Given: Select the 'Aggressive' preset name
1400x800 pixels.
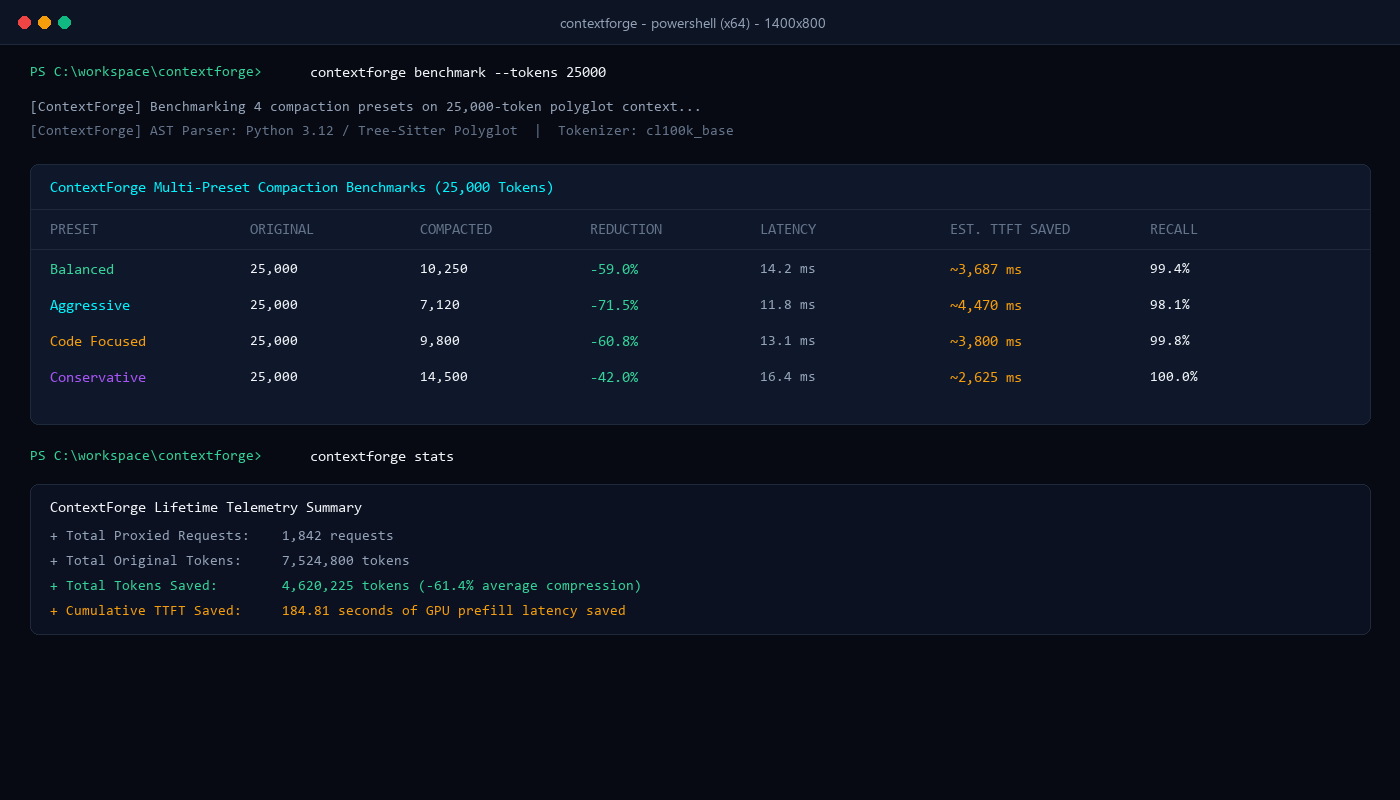Looking at the screenshot, I should 90,305.
